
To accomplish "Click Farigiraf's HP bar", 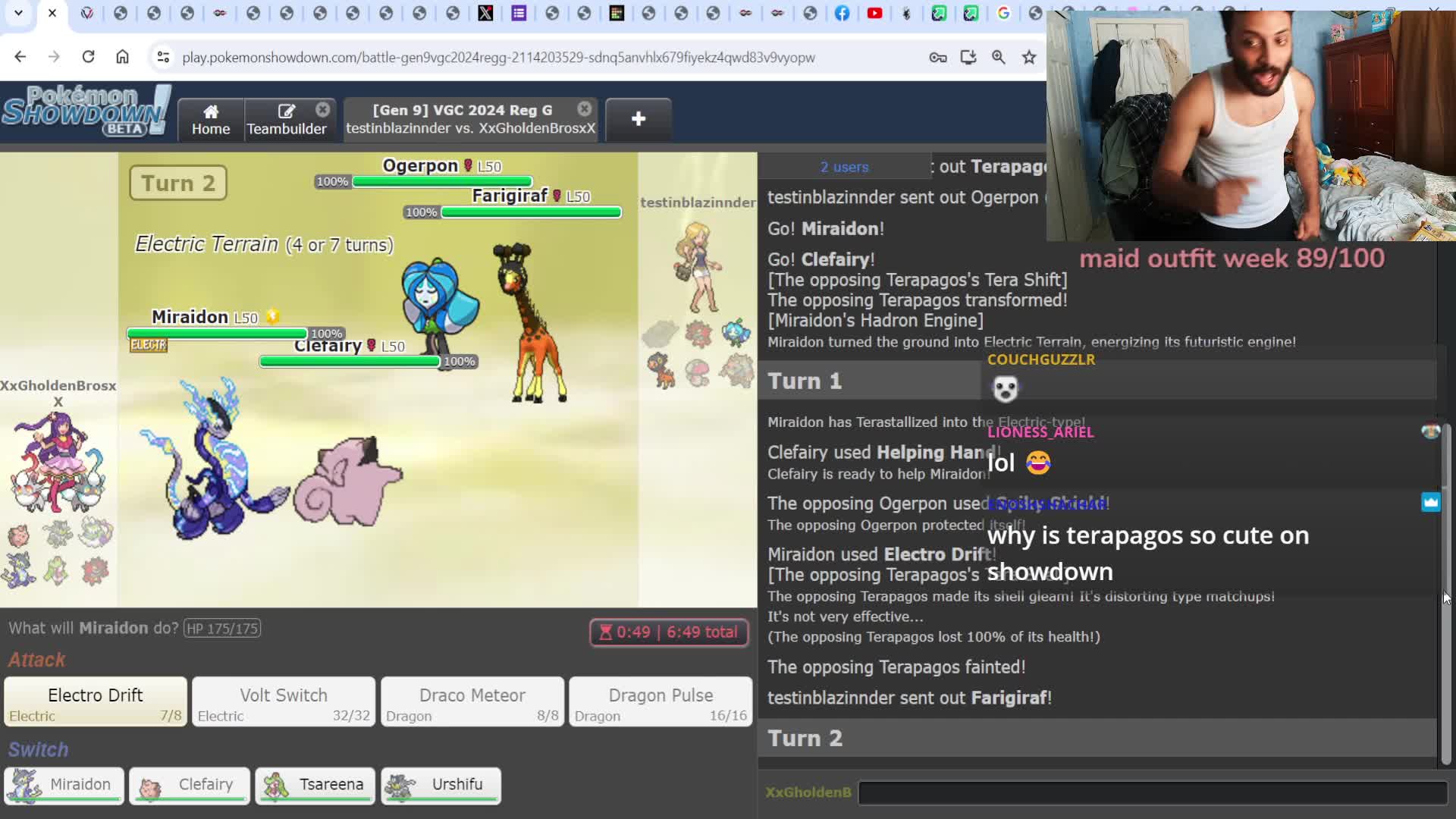I will coord(531,212).
